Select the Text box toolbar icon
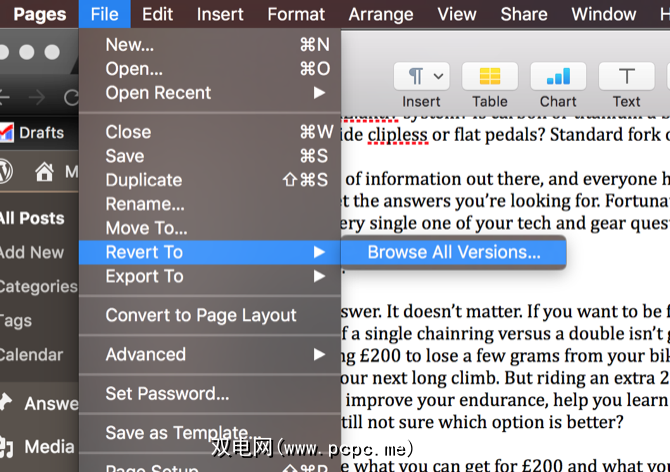 (626, 76)
